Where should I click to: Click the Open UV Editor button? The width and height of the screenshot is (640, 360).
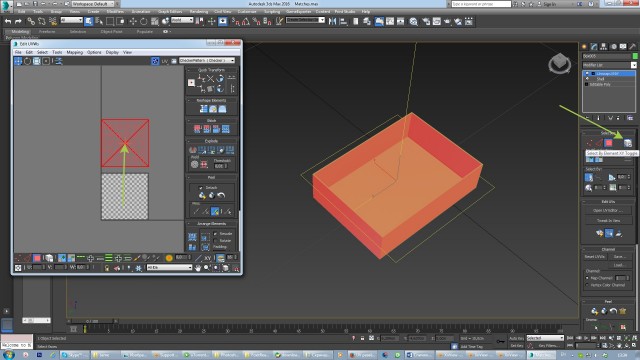pyautogui.click(x=608, y=211)
